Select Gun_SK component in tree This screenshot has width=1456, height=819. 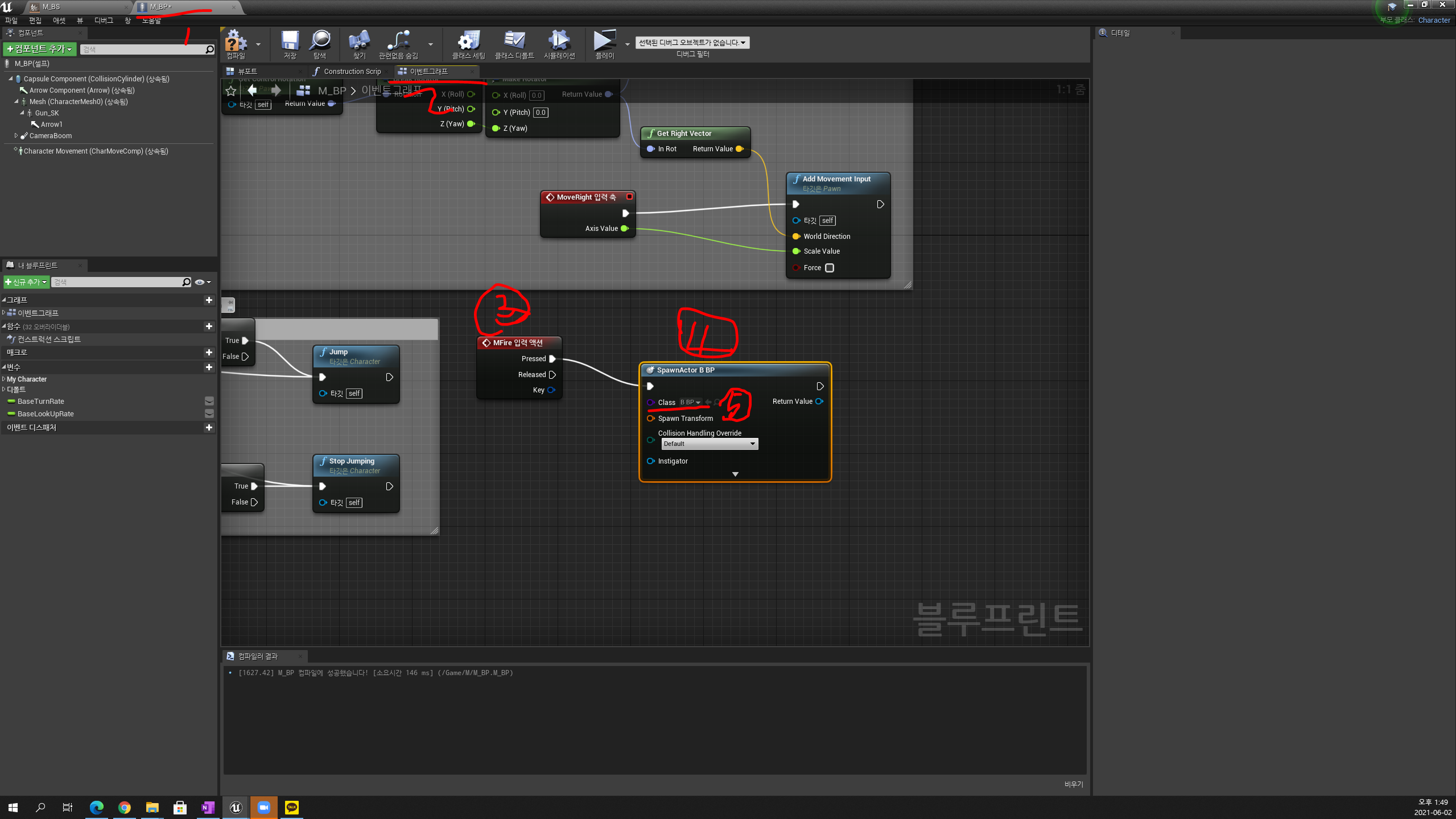click(47, 113)
